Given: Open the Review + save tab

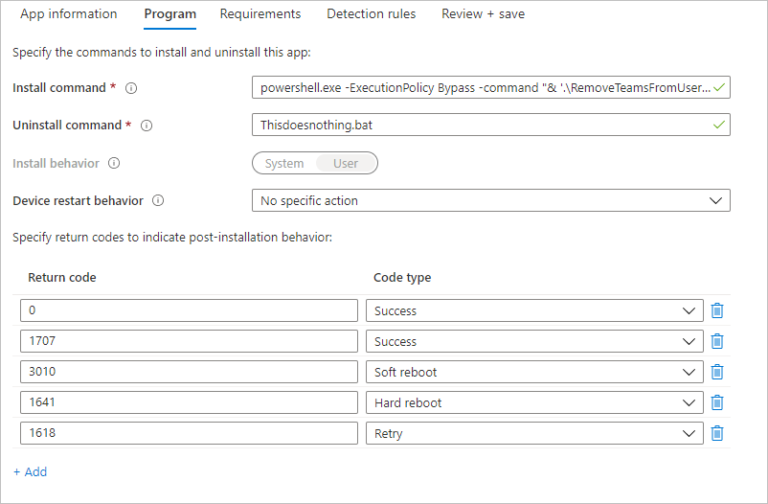Looking at the screenshot, I should click(483, 14).
